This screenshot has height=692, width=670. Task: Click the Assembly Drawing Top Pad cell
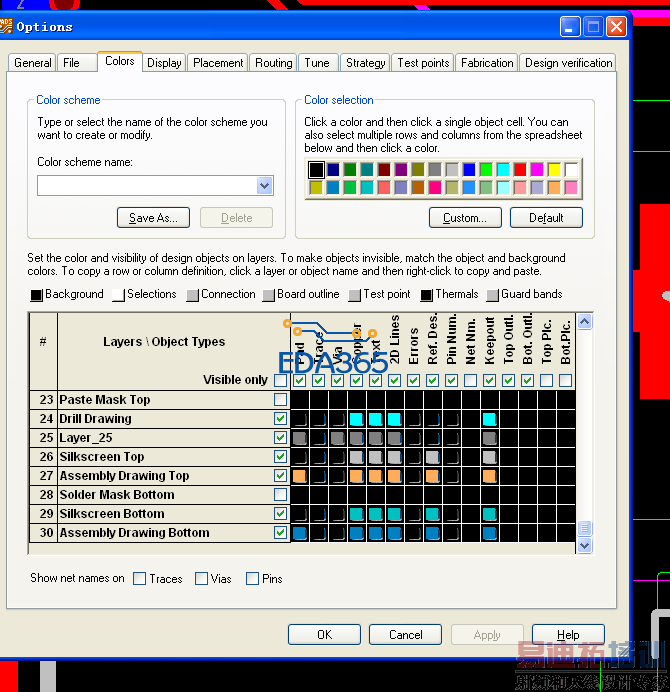click(x=300, y=476)
